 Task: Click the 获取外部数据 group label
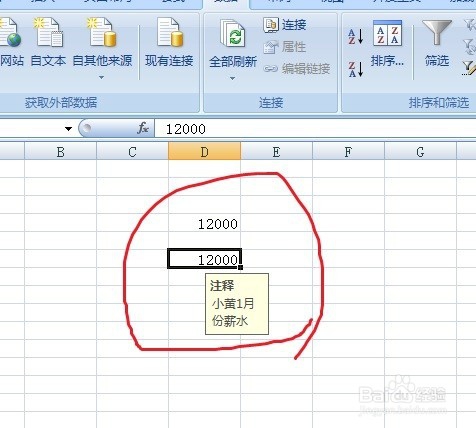click(x=61, y=103)
